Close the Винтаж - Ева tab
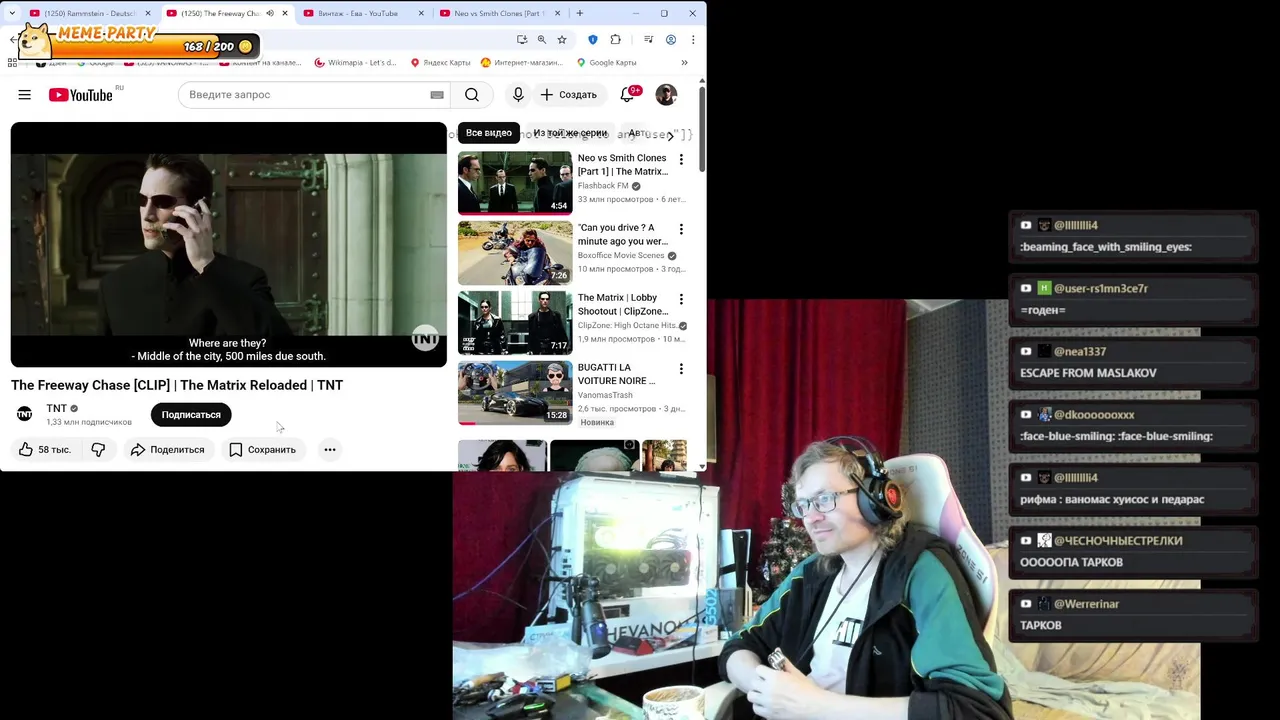1280x720 pixels. click(421, 13)
